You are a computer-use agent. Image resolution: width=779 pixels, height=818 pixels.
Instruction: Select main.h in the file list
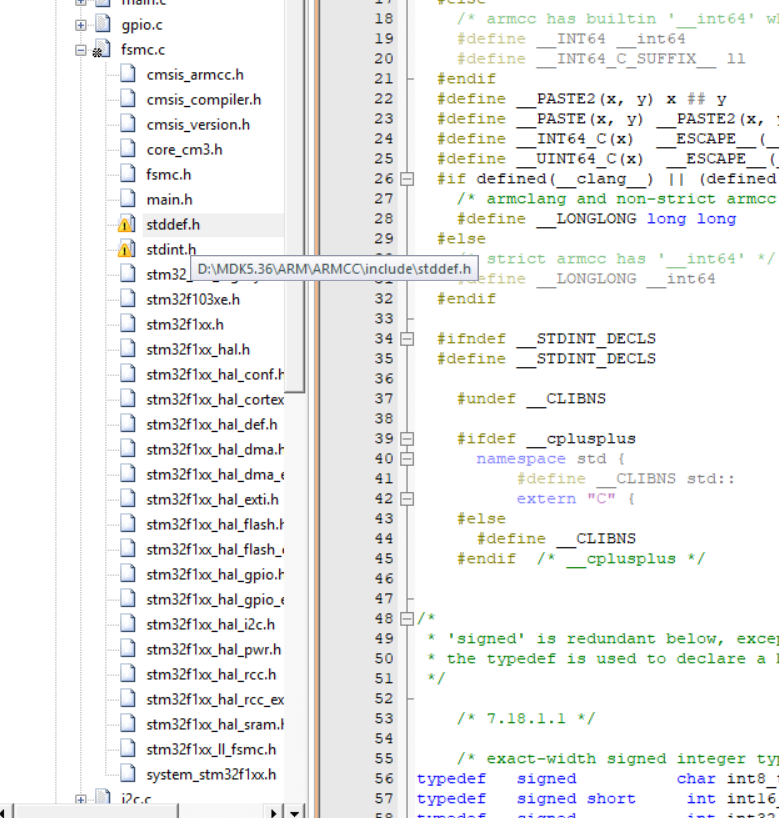point(169,200)
